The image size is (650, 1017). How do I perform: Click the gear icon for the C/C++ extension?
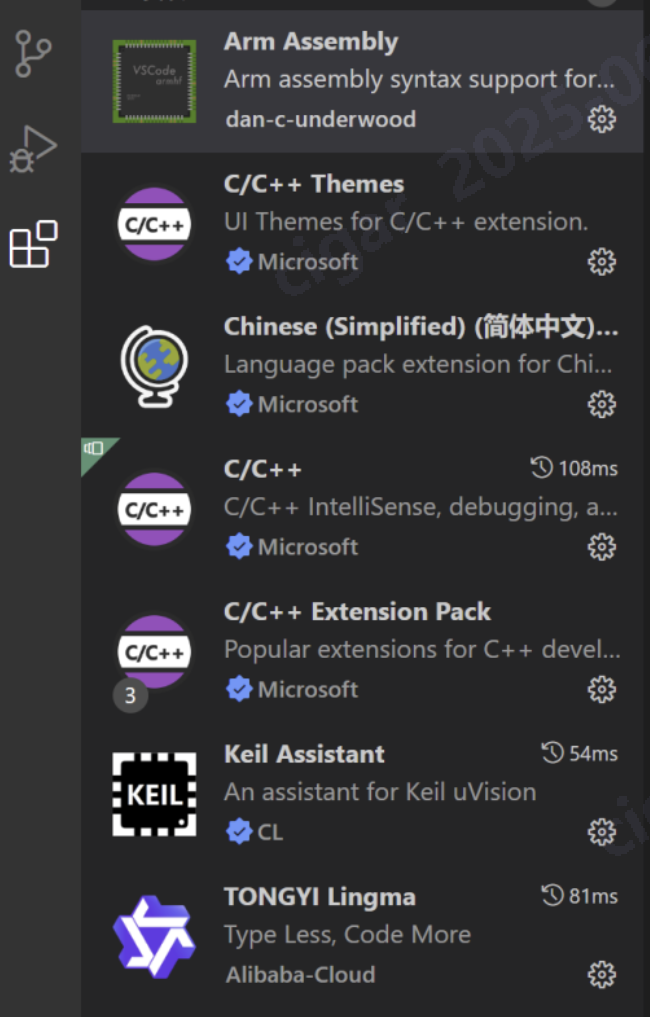point(601,547)
